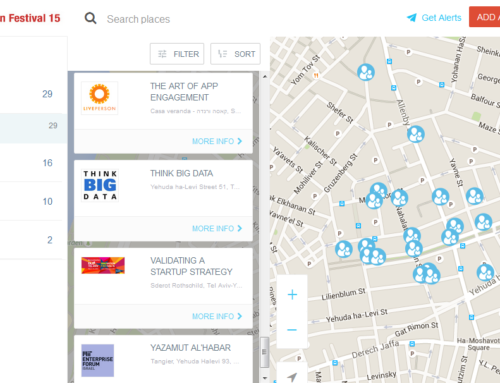Open the SORT options
Screen dimensions: 500x383
[235, 54]
